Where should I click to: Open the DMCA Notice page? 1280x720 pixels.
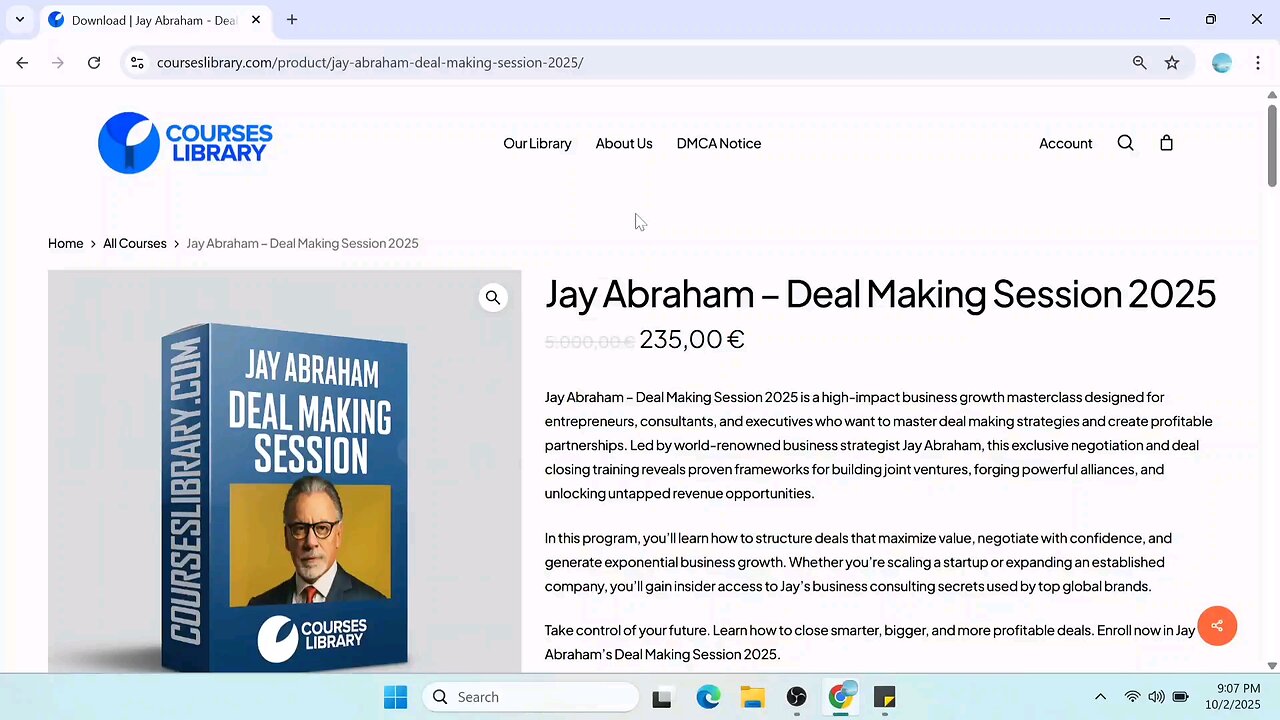coord(719,143)
